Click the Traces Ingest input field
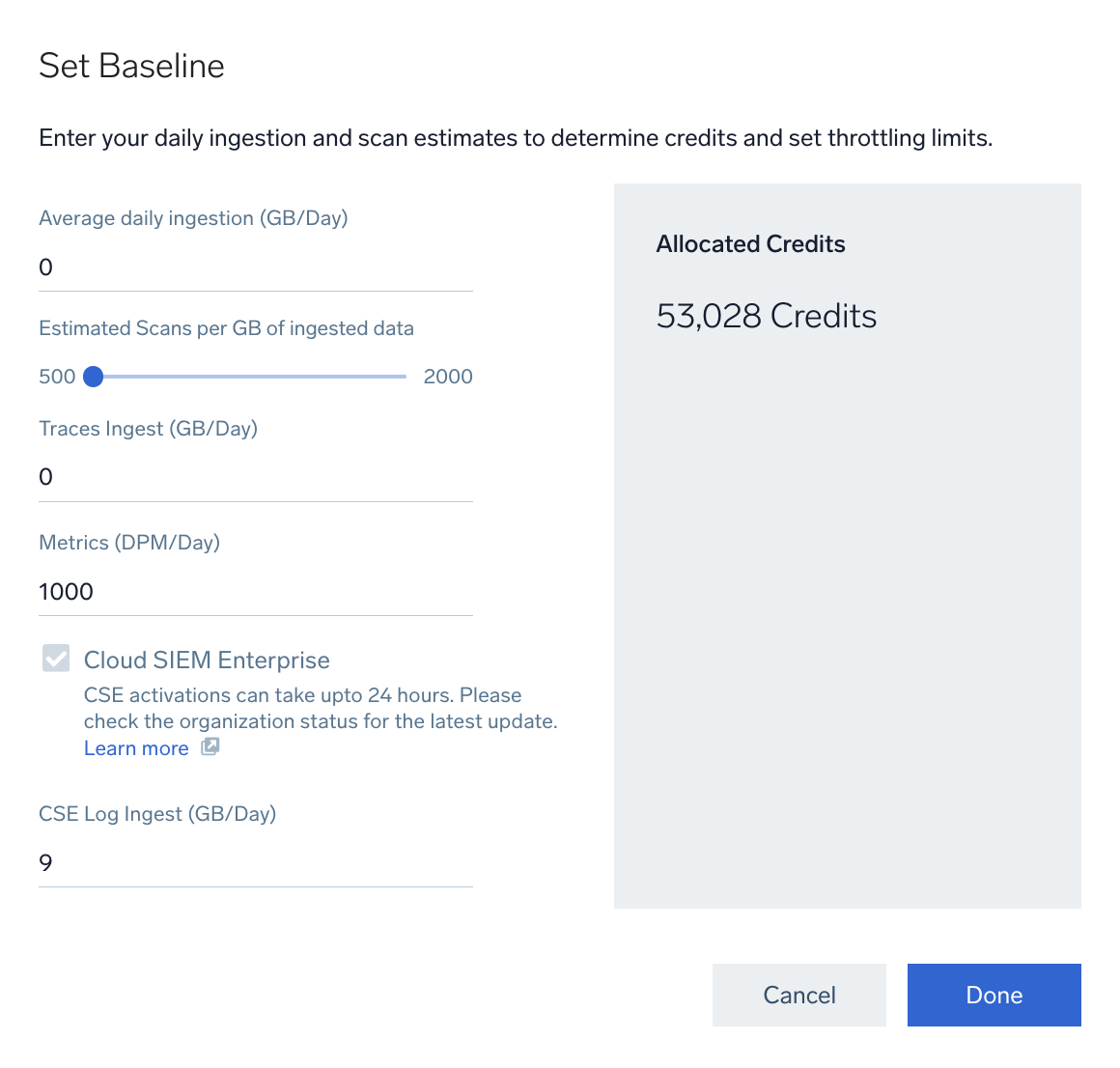 255,477
